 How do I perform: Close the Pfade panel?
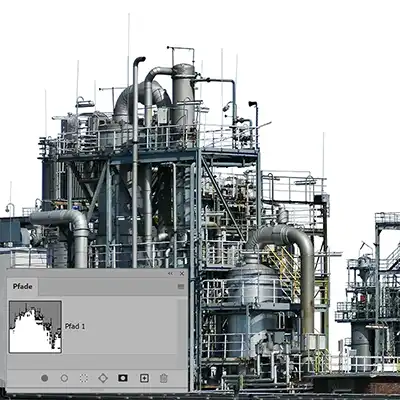(182, 273)
